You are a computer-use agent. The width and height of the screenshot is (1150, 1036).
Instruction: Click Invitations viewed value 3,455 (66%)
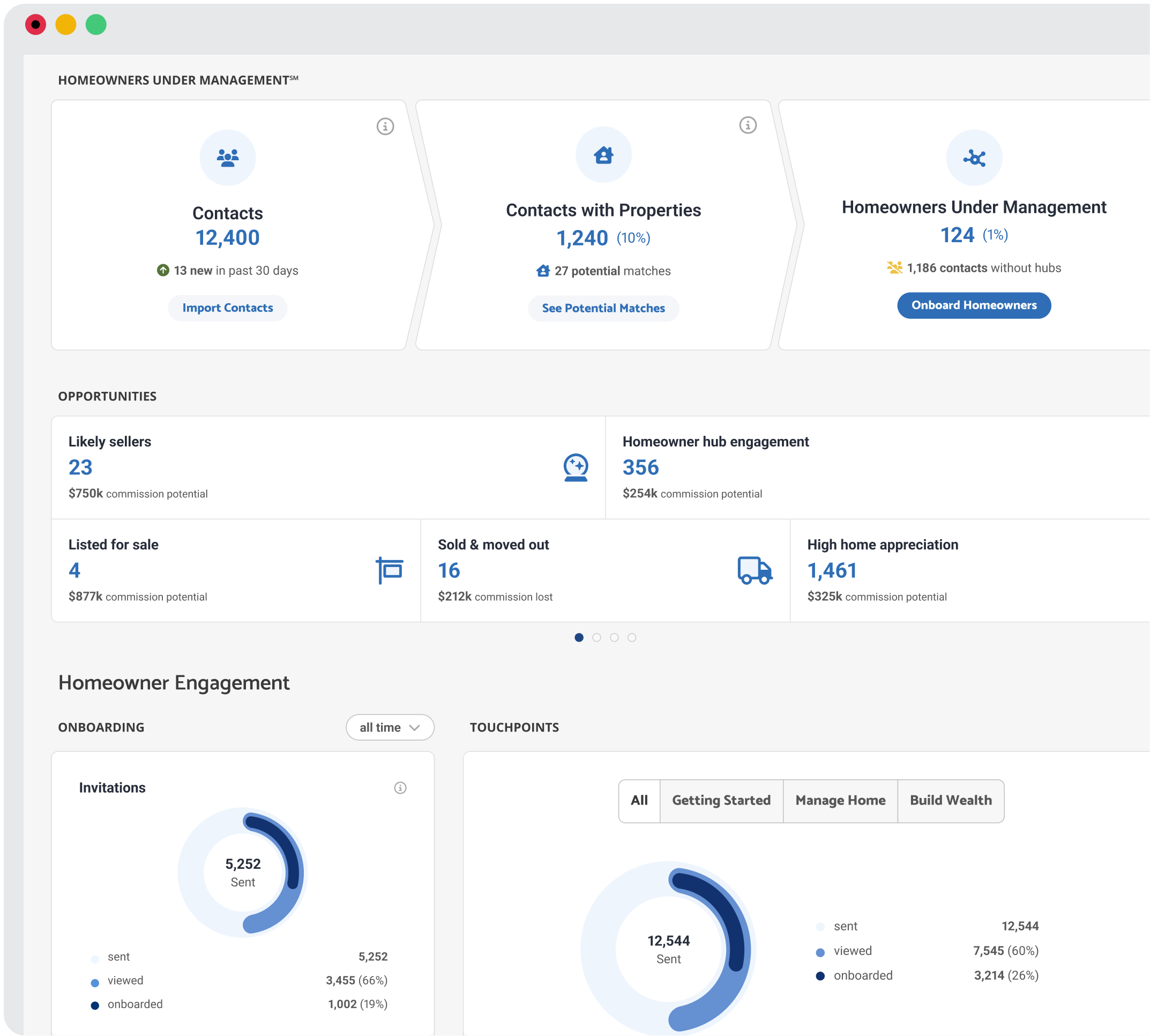coord(357,981)
